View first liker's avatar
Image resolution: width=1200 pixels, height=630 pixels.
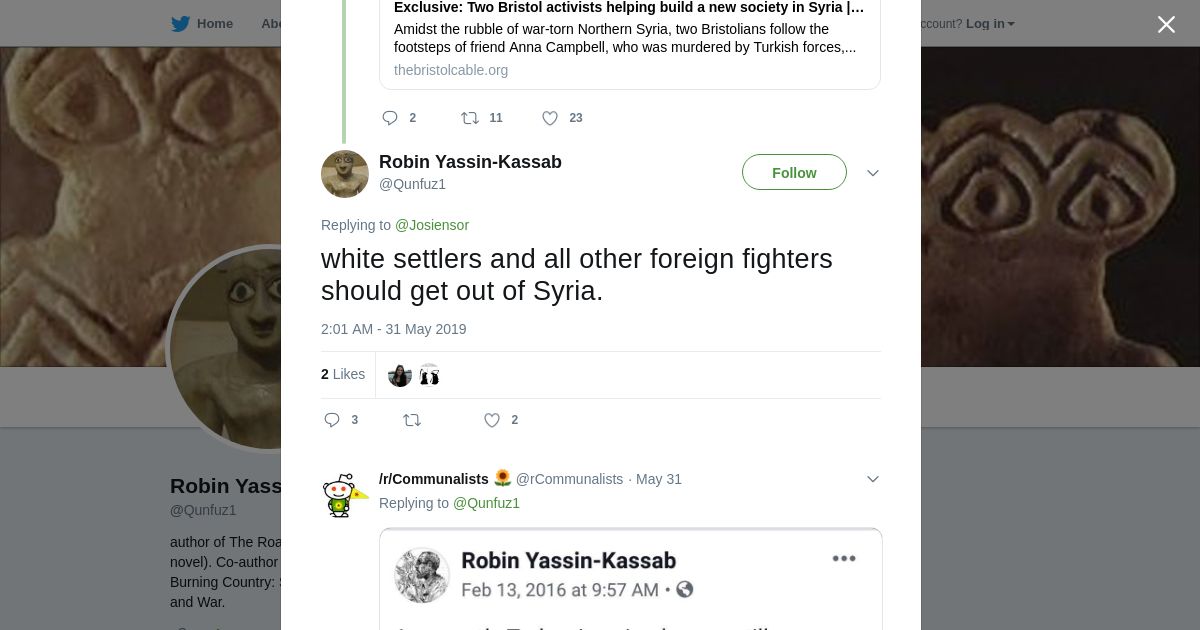pos(400,375)
